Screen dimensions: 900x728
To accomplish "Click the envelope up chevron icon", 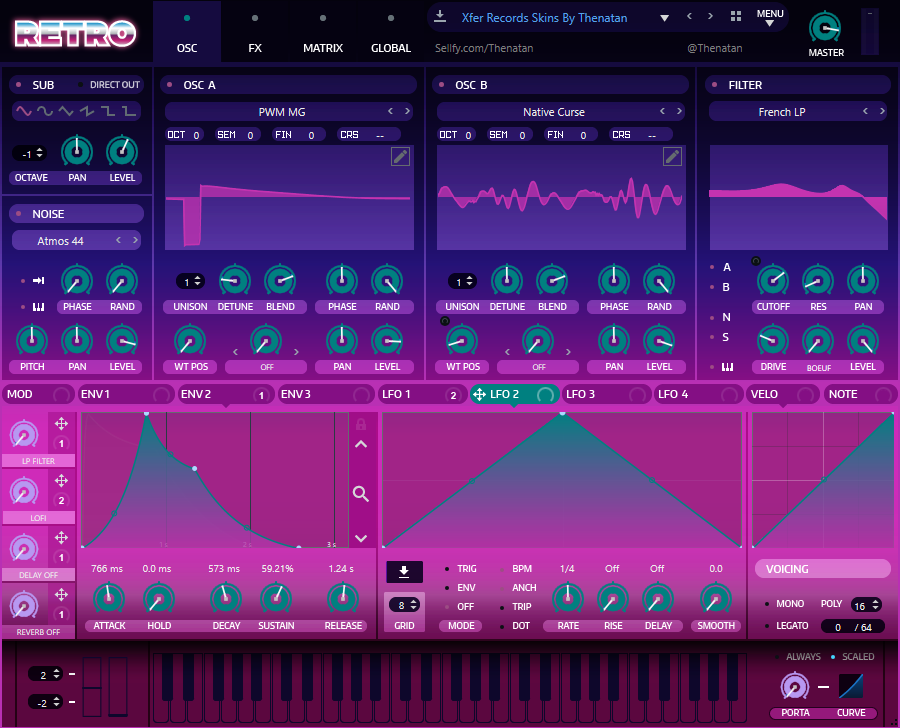I will tap(360, 444).
